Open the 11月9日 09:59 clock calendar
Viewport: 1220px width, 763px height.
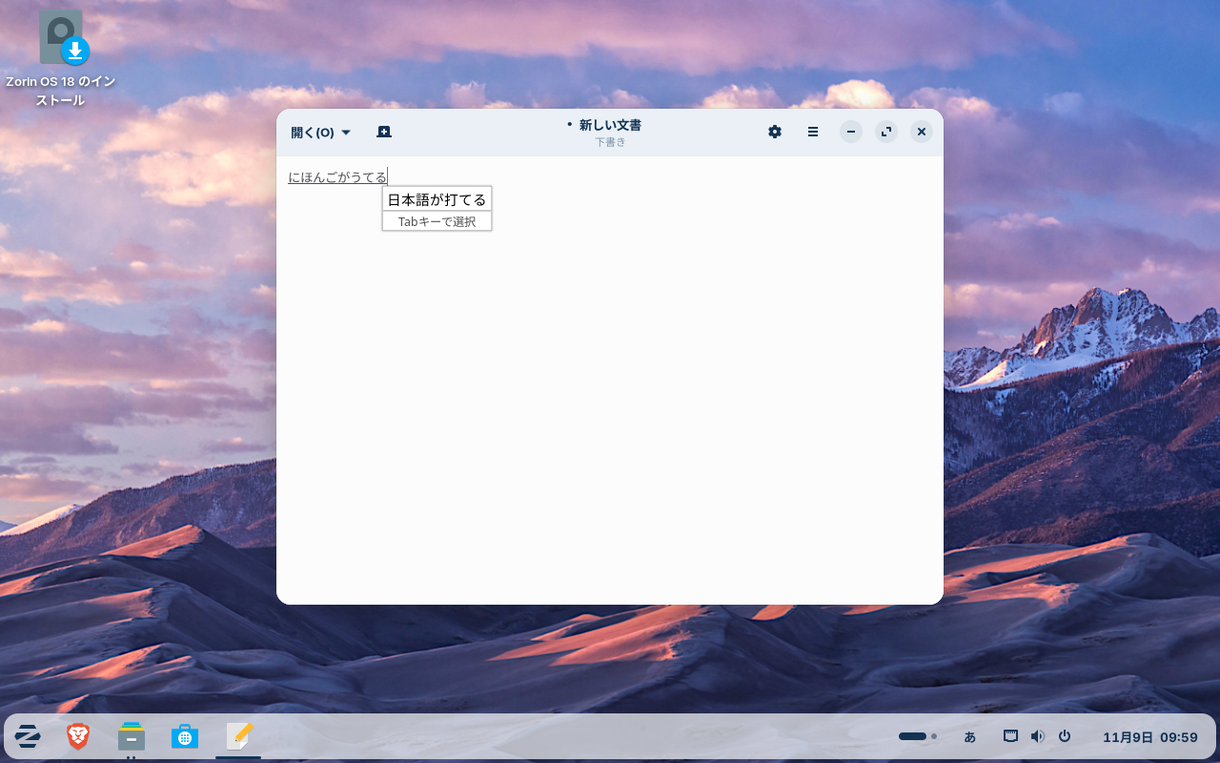1150,737
